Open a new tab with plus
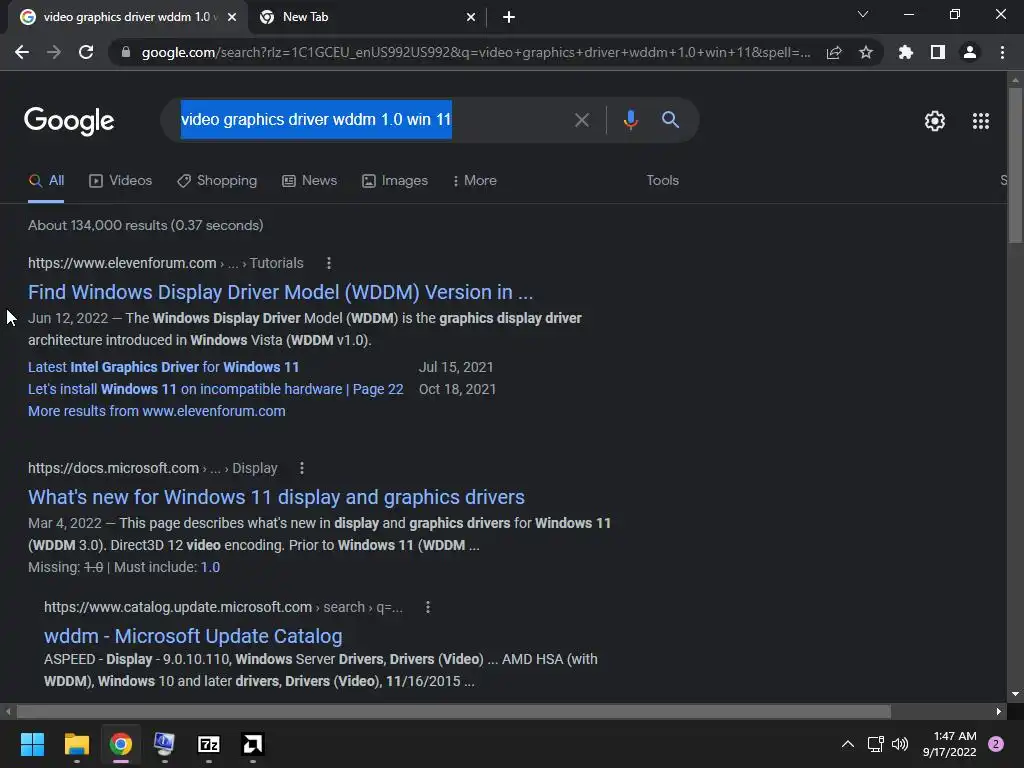Screen dimensions: 1024x768 pyautogui.click(x=509, y=17)
